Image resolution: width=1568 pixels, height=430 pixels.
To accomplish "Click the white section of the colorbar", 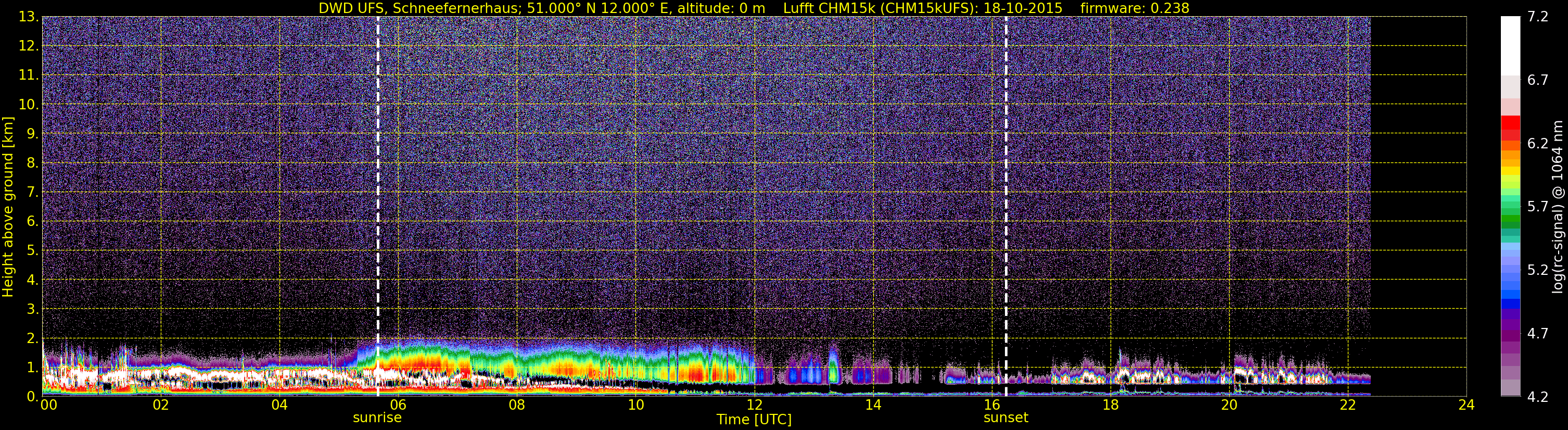I will pos(1510,46).
